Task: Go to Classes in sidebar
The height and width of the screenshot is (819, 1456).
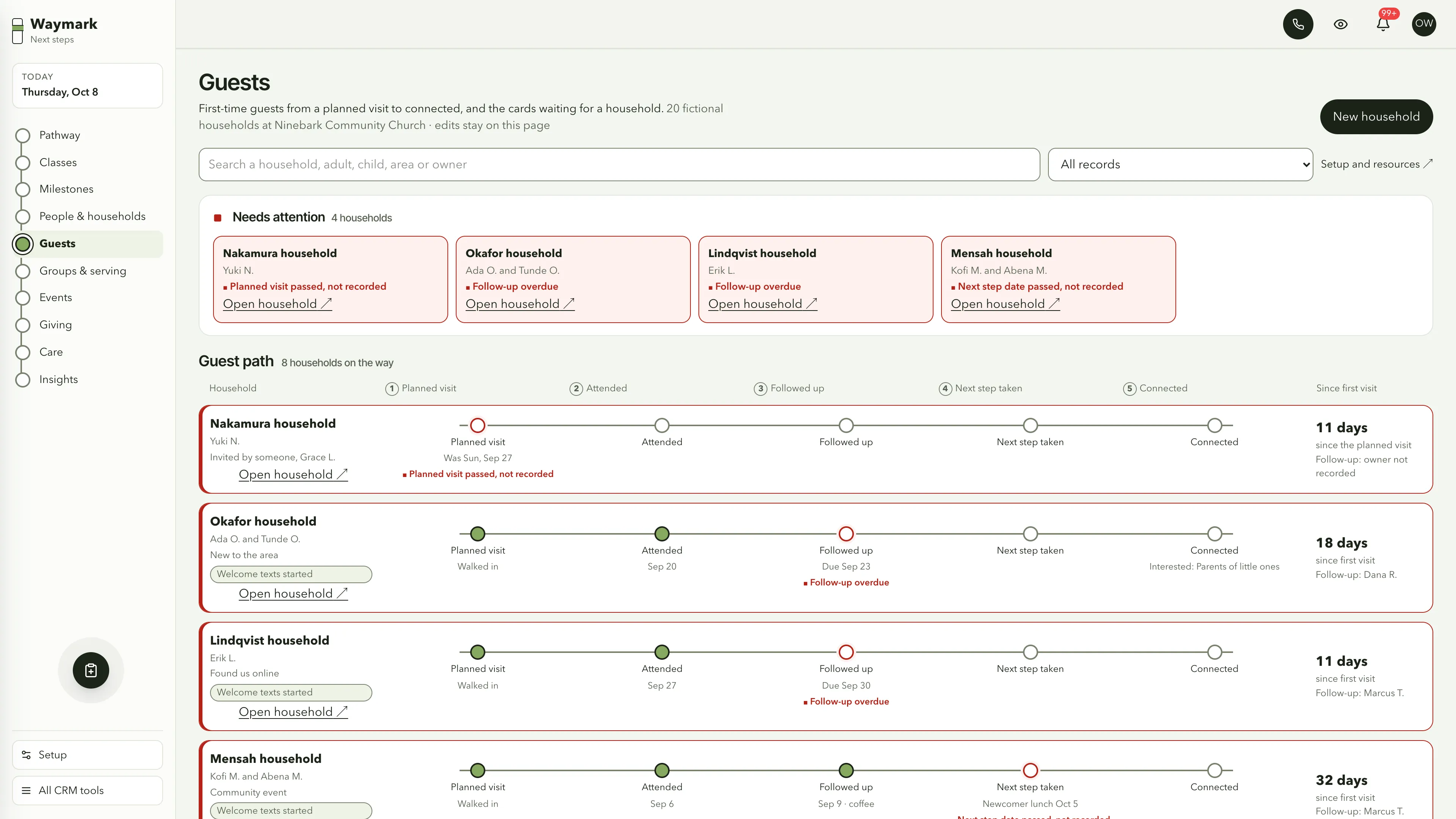Action: pos(88,162)
